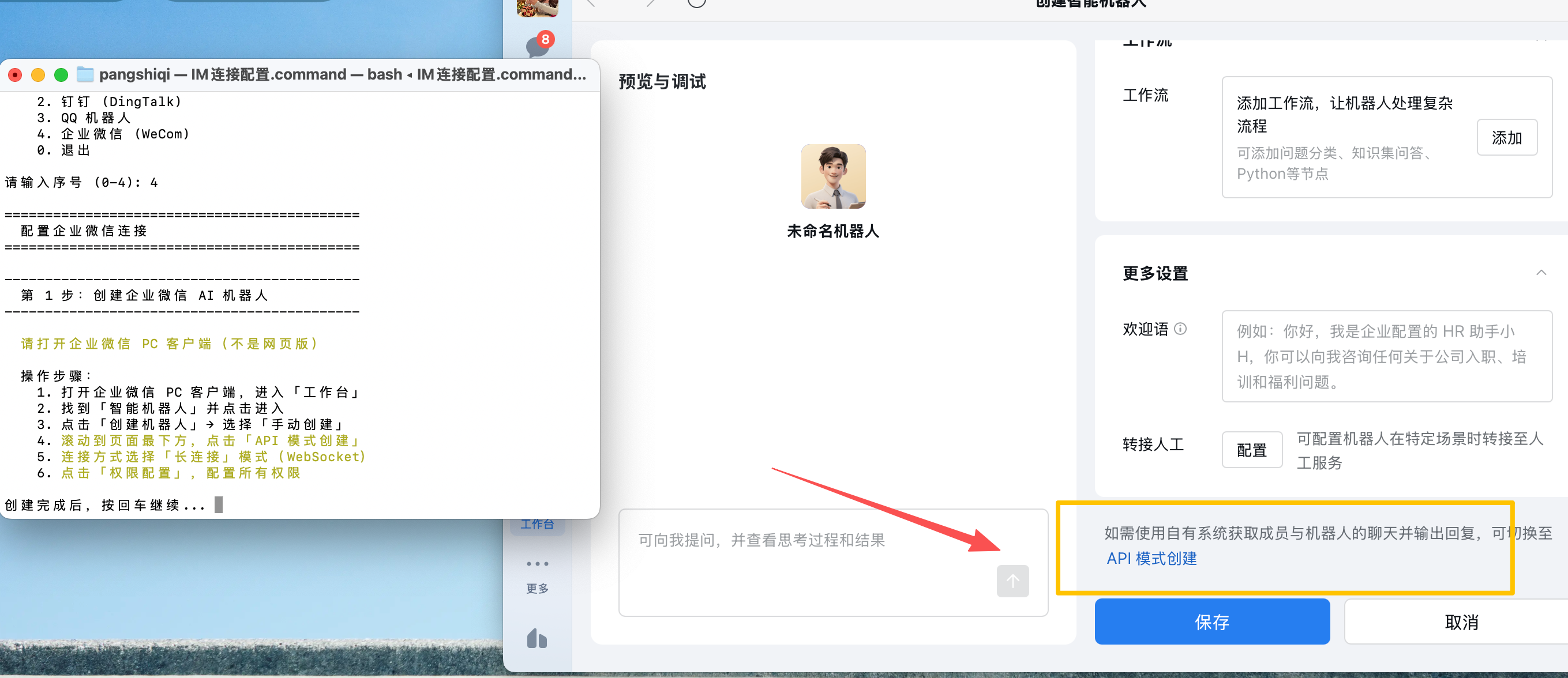Click the folder icon in the terminal title
This screenshot has width=1568, height=678.
click(85, 74)
